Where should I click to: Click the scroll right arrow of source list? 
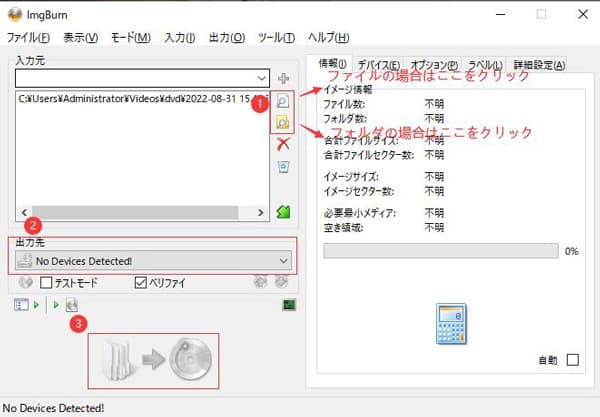pyautogui.click(x=261, y=212)
